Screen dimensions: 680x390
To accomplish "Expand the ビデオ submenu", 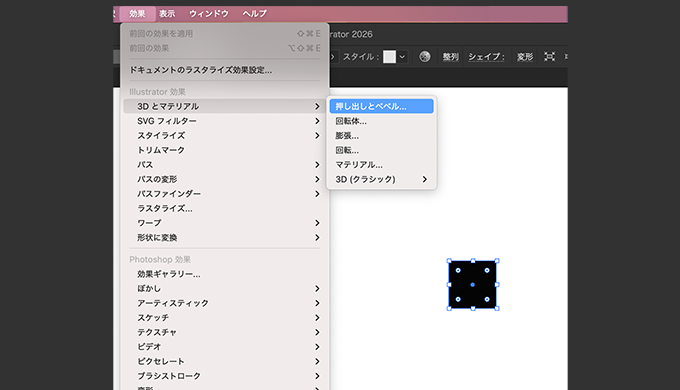I will click(x=225, y=347).
